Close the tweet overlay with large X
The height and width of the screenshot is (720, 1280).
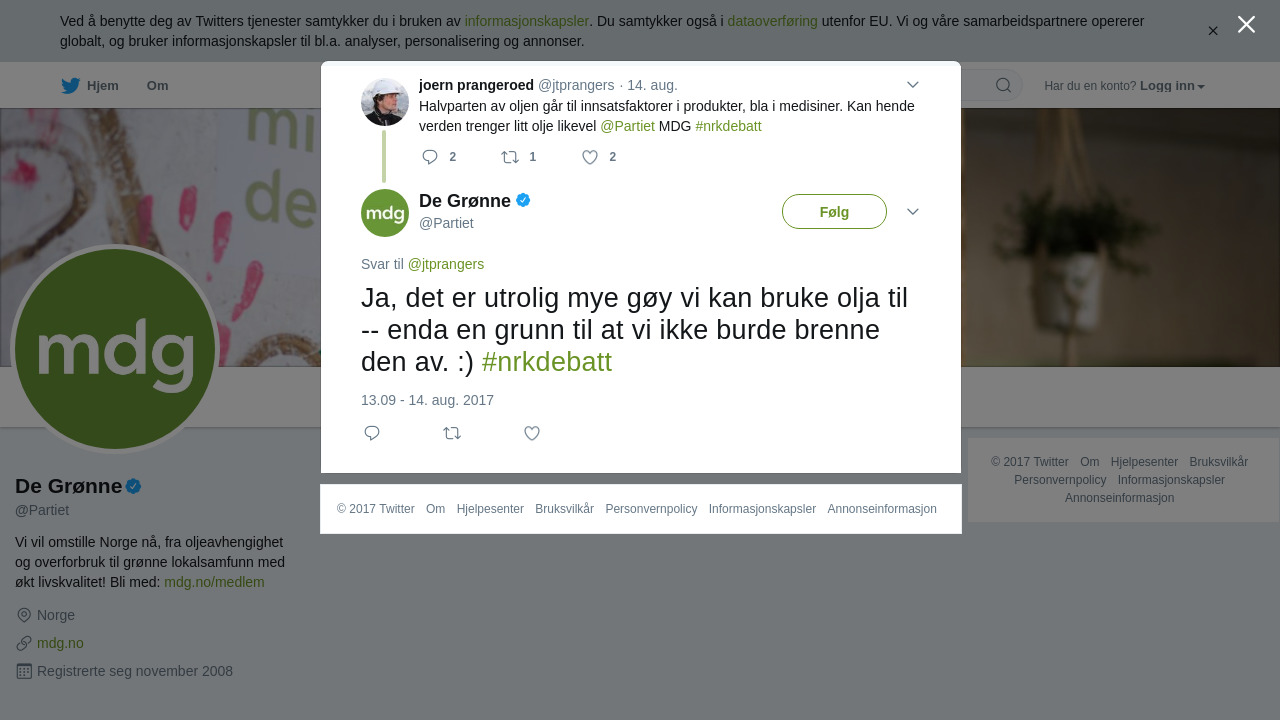tap(1246, 24)
